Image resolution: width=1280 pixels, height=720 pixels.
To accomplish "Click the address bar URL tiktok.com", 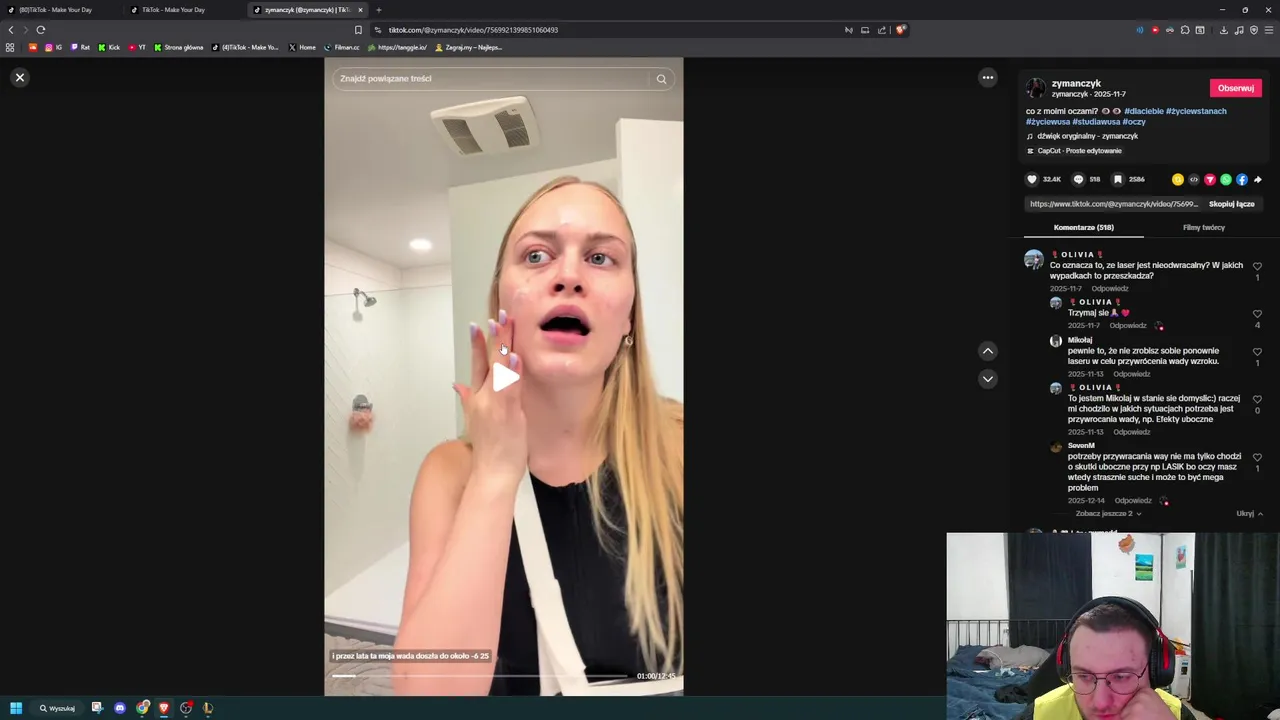I will click(473, 30).
